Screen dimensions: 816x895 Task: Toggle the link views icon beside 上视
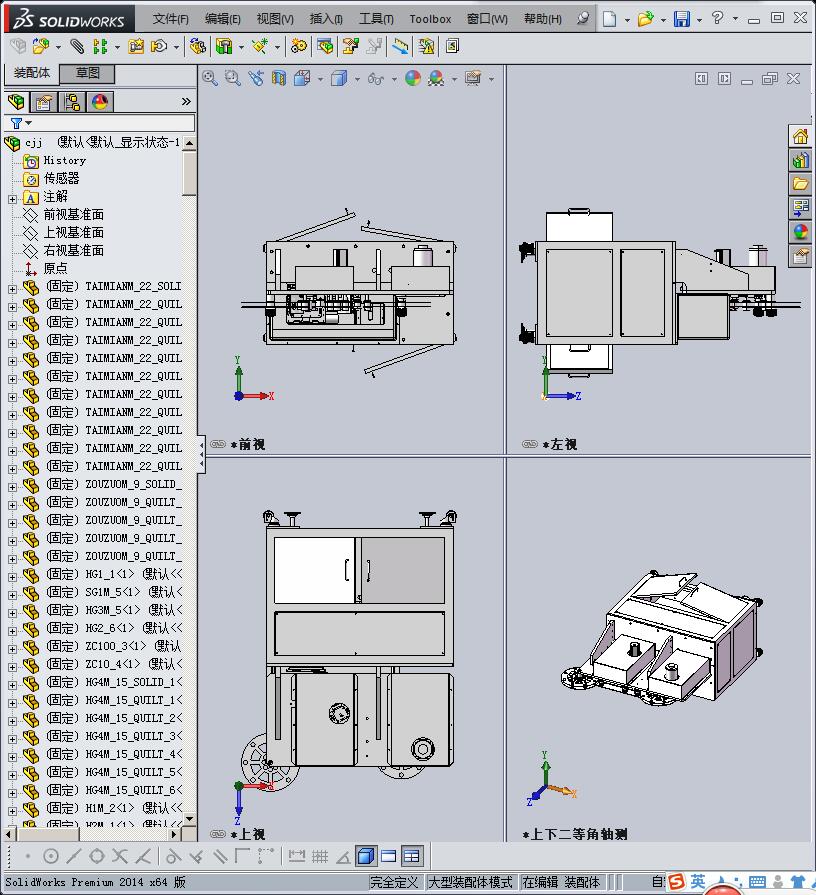(218, 834)
